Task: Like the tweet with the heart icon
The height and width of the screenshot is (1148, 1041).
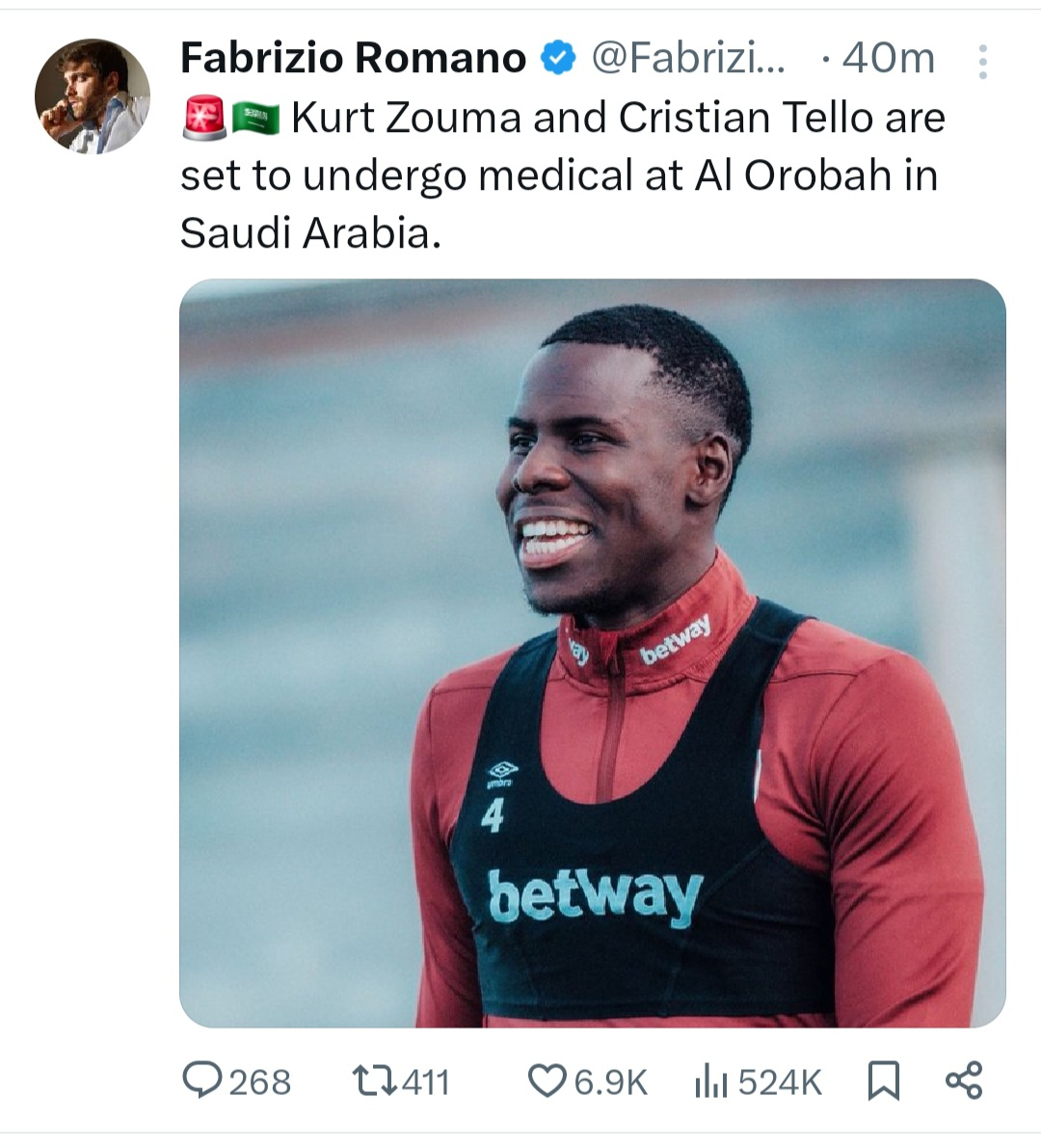Action: pos(547,1081)
